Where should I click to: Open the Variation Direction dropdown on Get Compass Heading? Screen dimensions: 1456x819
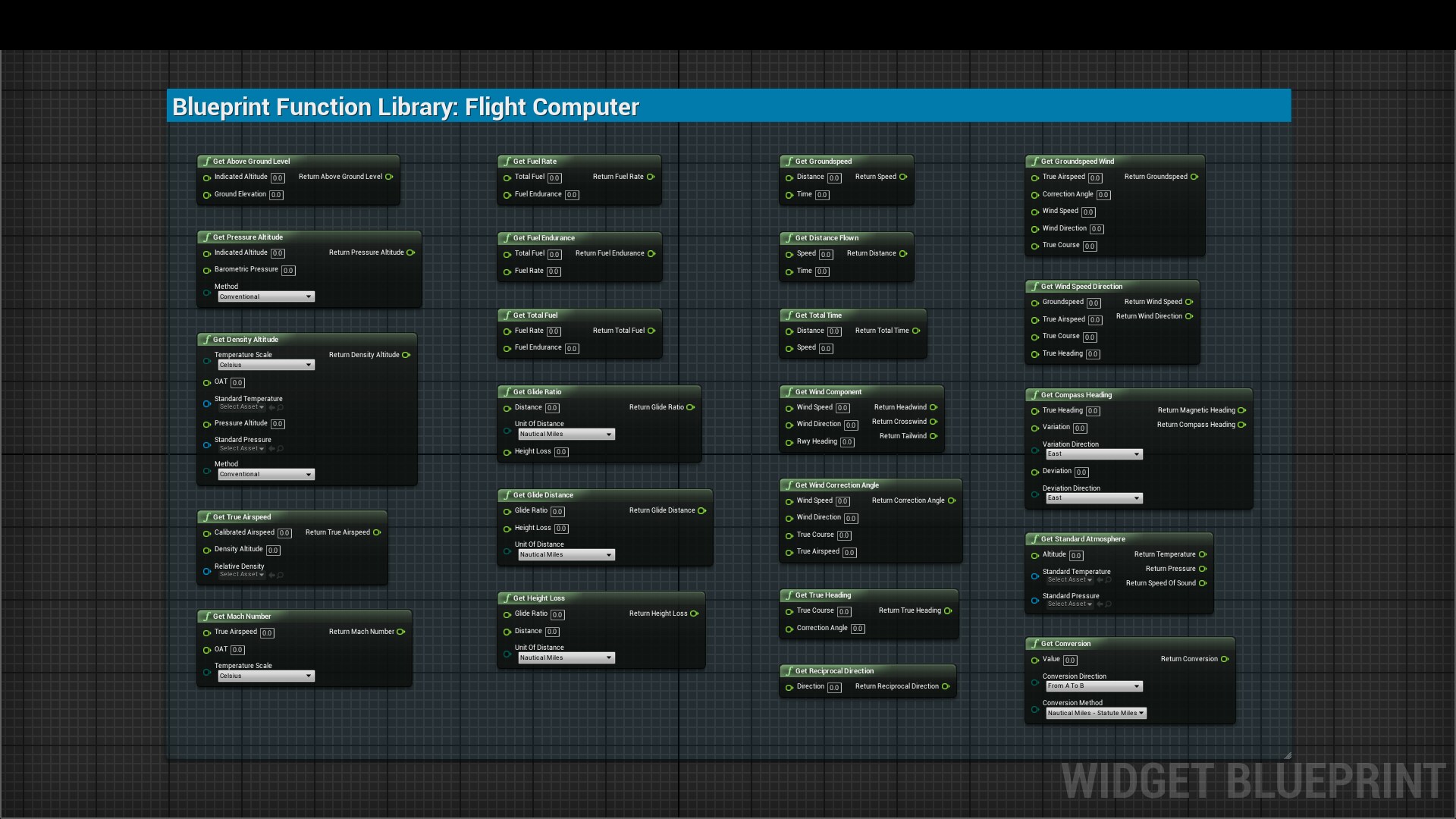pyautogui.click(x=1094, y=453)
